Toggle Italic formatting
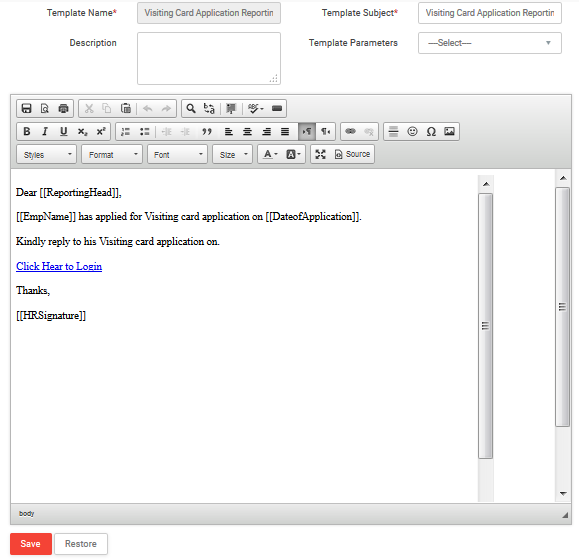 pyautogui.click(x=45, y=131)
